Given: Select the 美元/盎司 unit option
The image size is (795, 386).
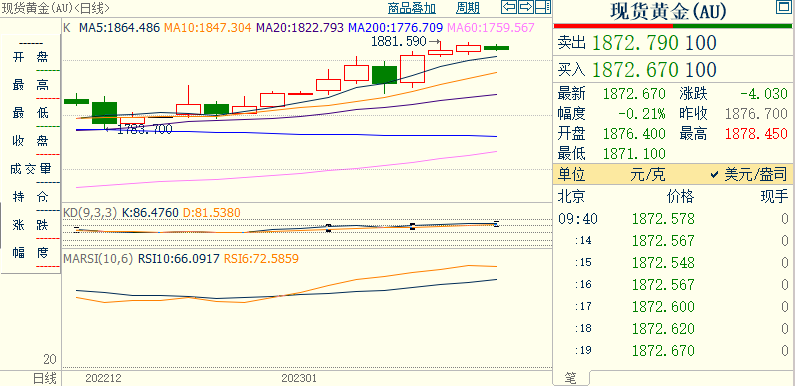Looking at the screenshot, I should (749, 175).
